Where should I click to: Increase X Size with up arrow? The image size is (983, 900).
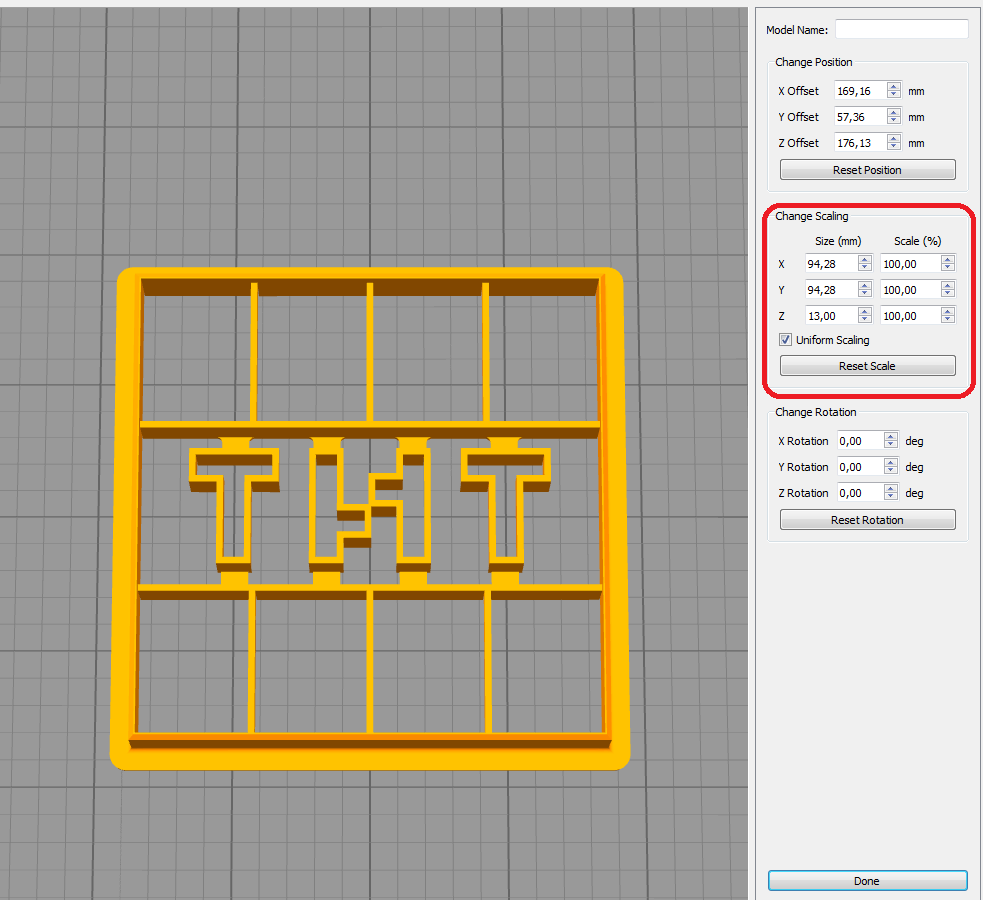pyautogui.click(x=865, y=259)
